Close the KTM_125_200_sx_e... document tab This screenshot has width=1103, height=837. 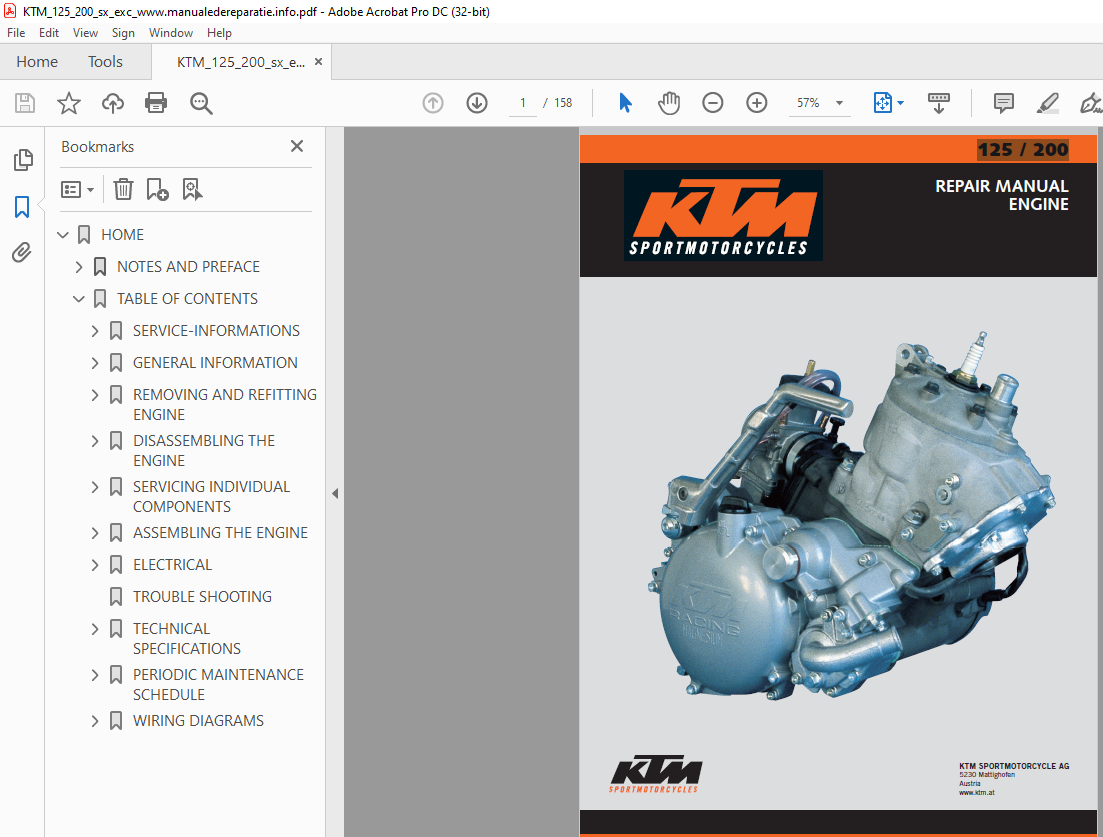(318, 62)
